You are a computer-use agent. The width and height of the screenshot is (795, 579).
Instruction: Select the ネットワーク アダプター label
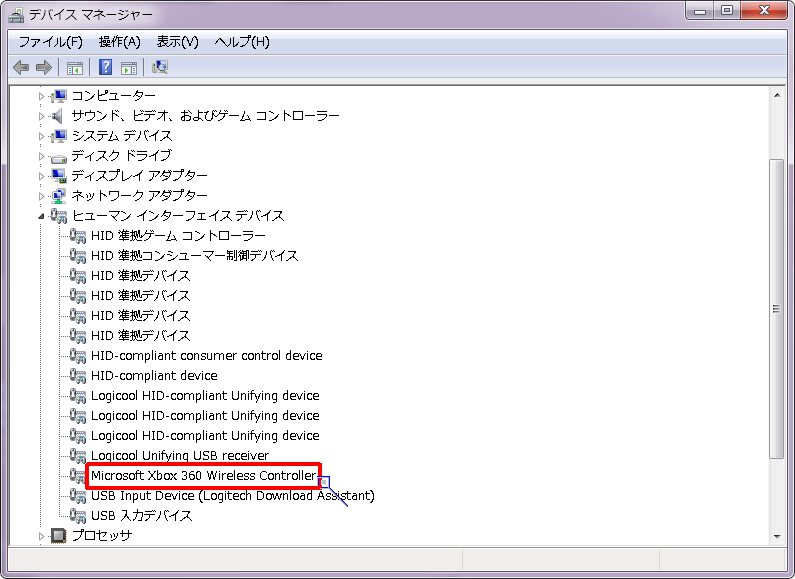[139, 196]
